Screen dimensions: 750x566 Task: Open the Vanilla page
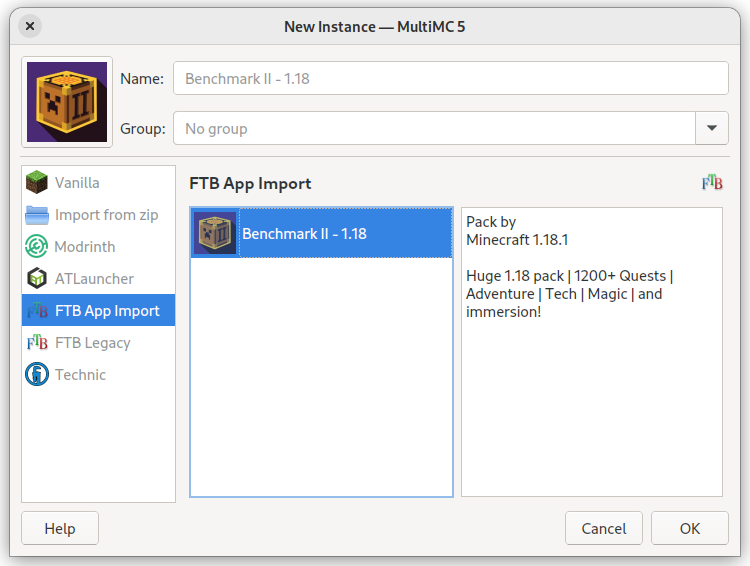(x=99, y=182)
